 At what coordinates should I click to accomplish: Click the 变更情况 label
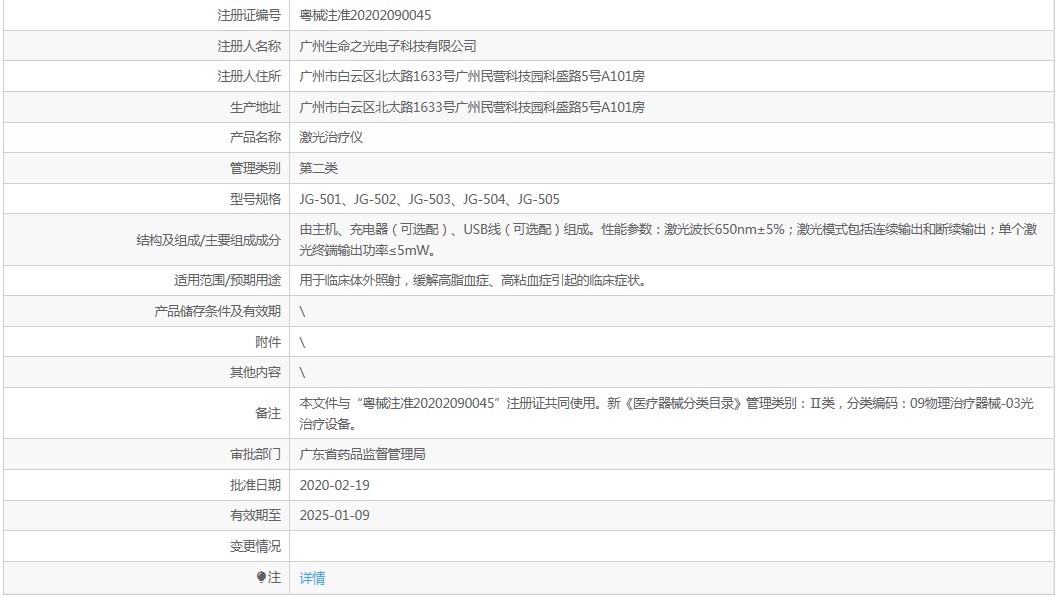(255, 546)
